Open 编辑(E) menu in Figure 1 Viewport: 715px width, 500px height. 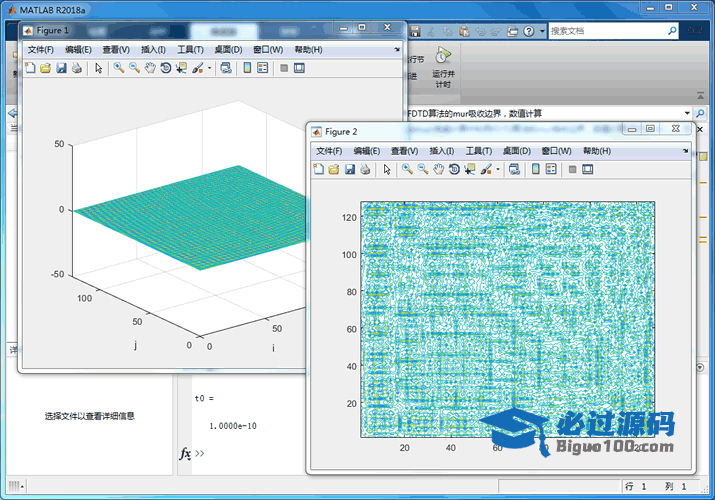click(78, 50)
